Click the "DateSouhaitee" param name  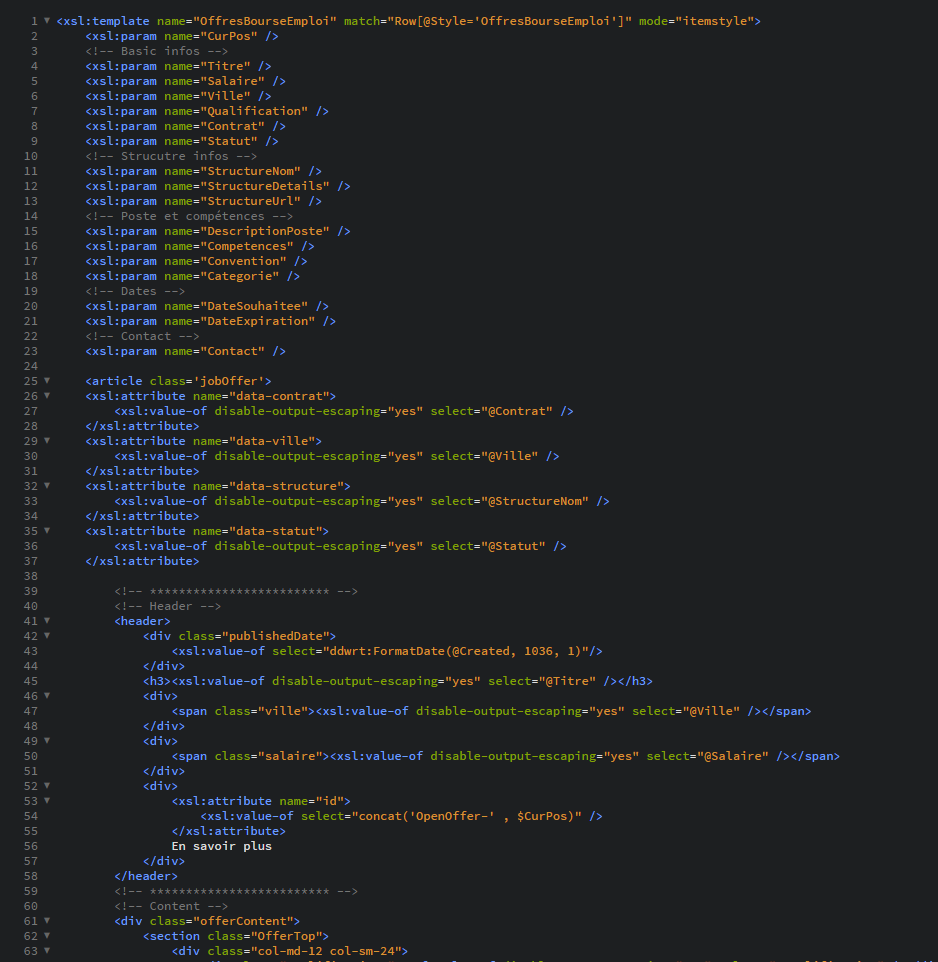(x=254, y=306)
